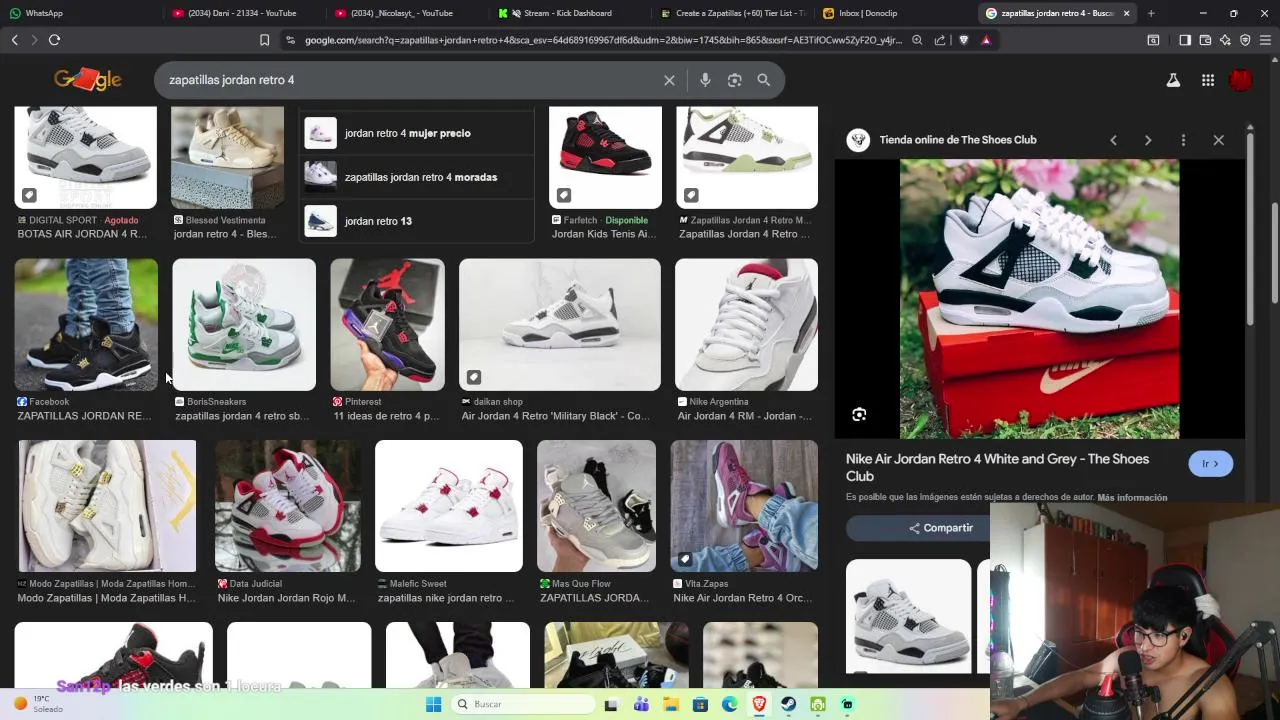Switch to the Zapatillas Tier List tab

(732, 13)
